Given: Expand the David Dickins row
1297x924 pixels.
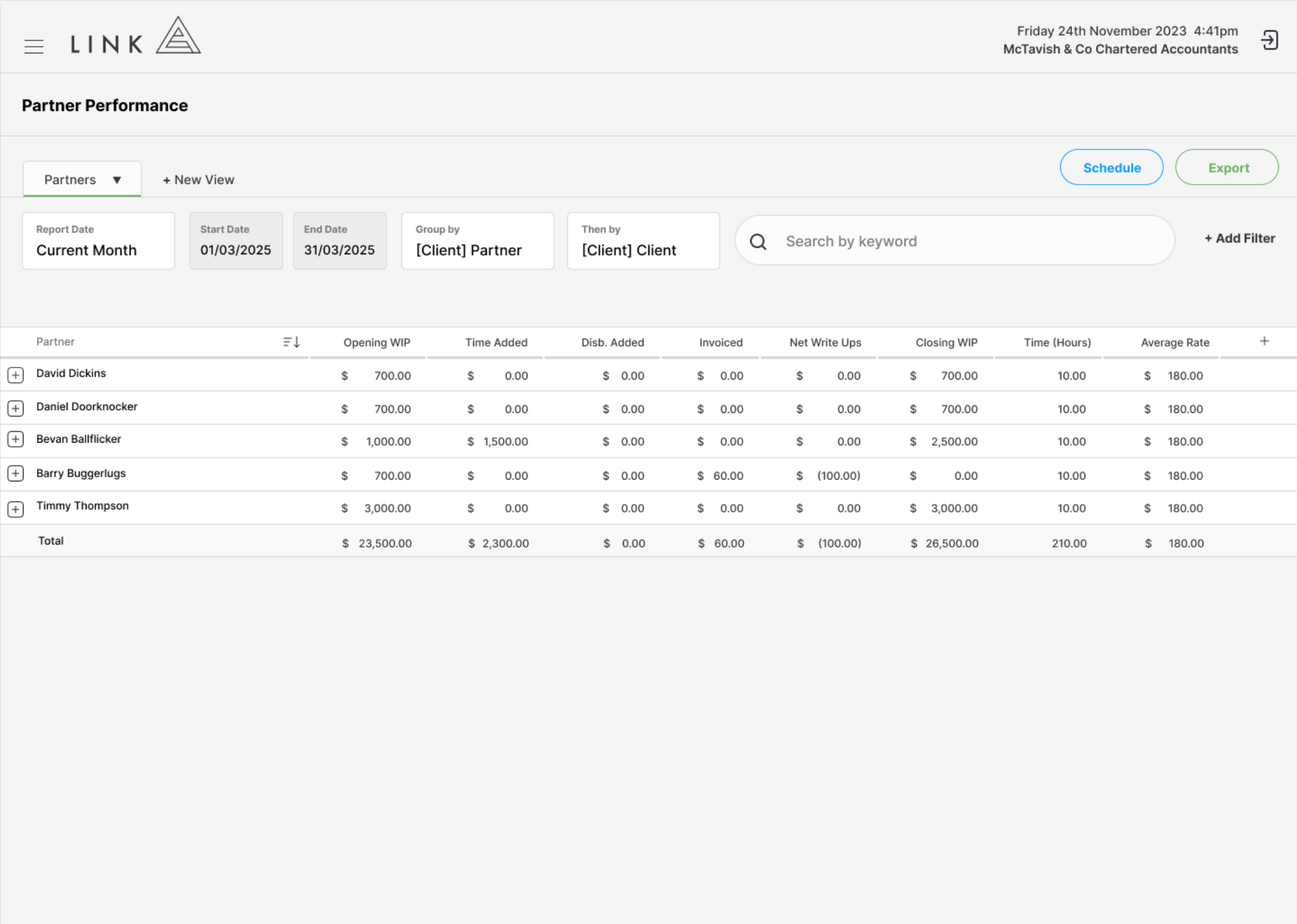Looking at the screenshot, I should click(16, 375).
